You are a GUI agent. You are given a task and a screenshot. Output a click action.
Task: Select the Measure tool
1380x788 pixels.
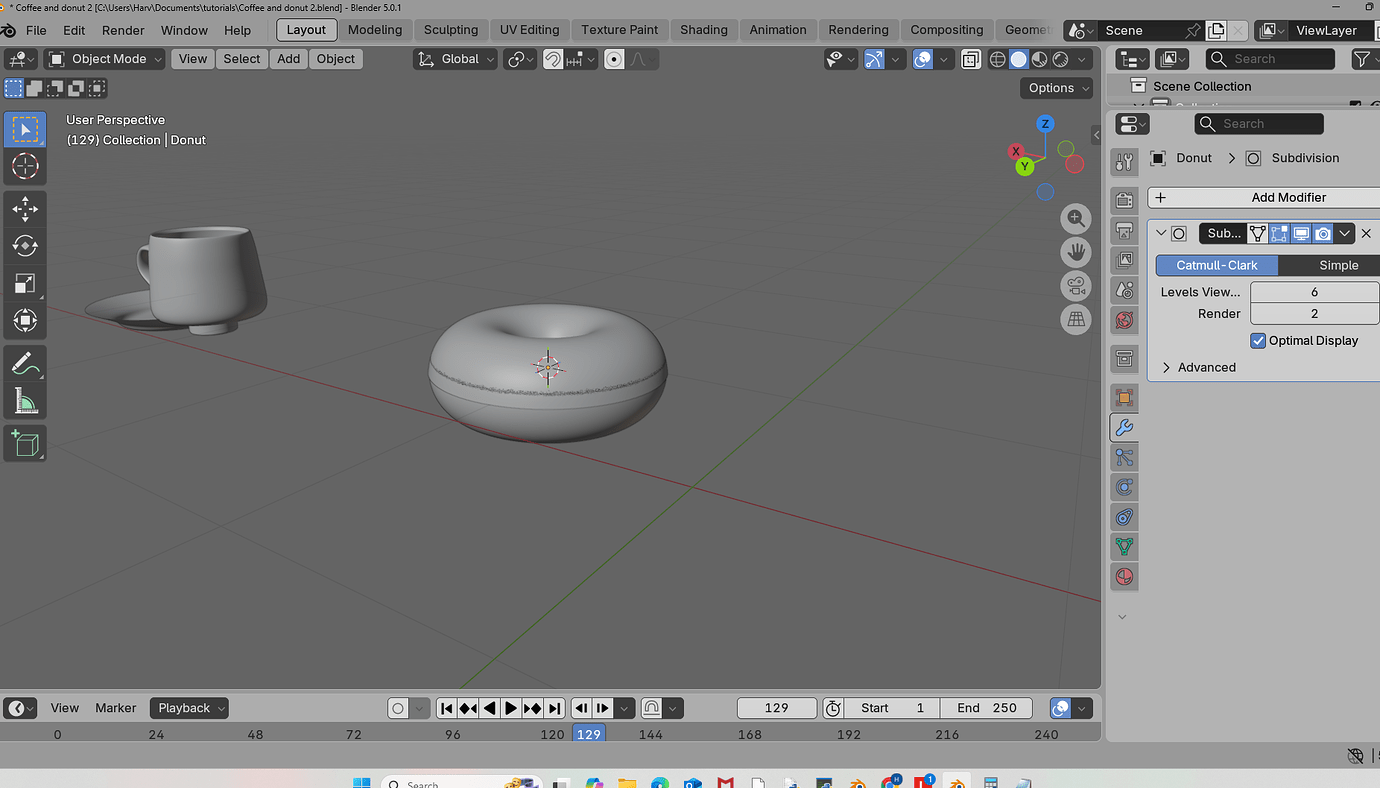(x=25, y=402)
